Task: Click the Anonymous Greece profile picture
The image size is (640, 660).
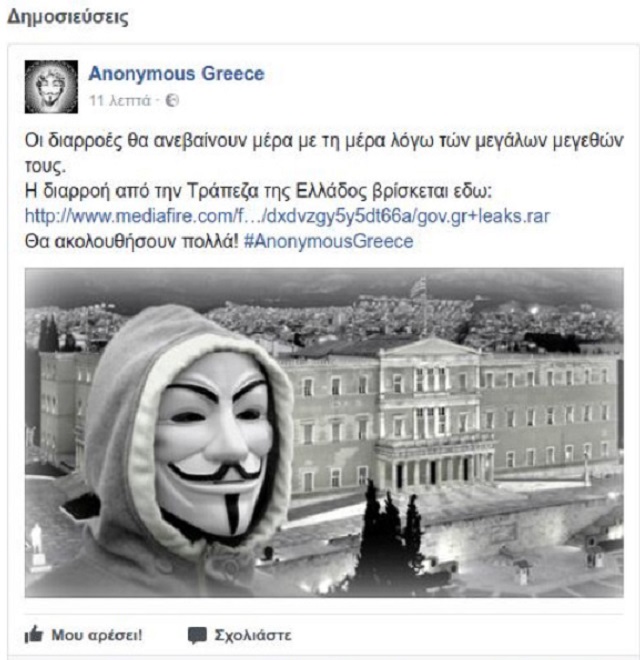Action: 51,87
